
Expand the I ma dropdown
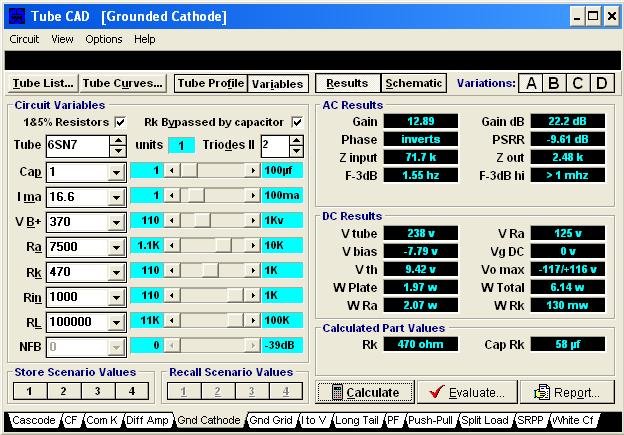point(116,197)
